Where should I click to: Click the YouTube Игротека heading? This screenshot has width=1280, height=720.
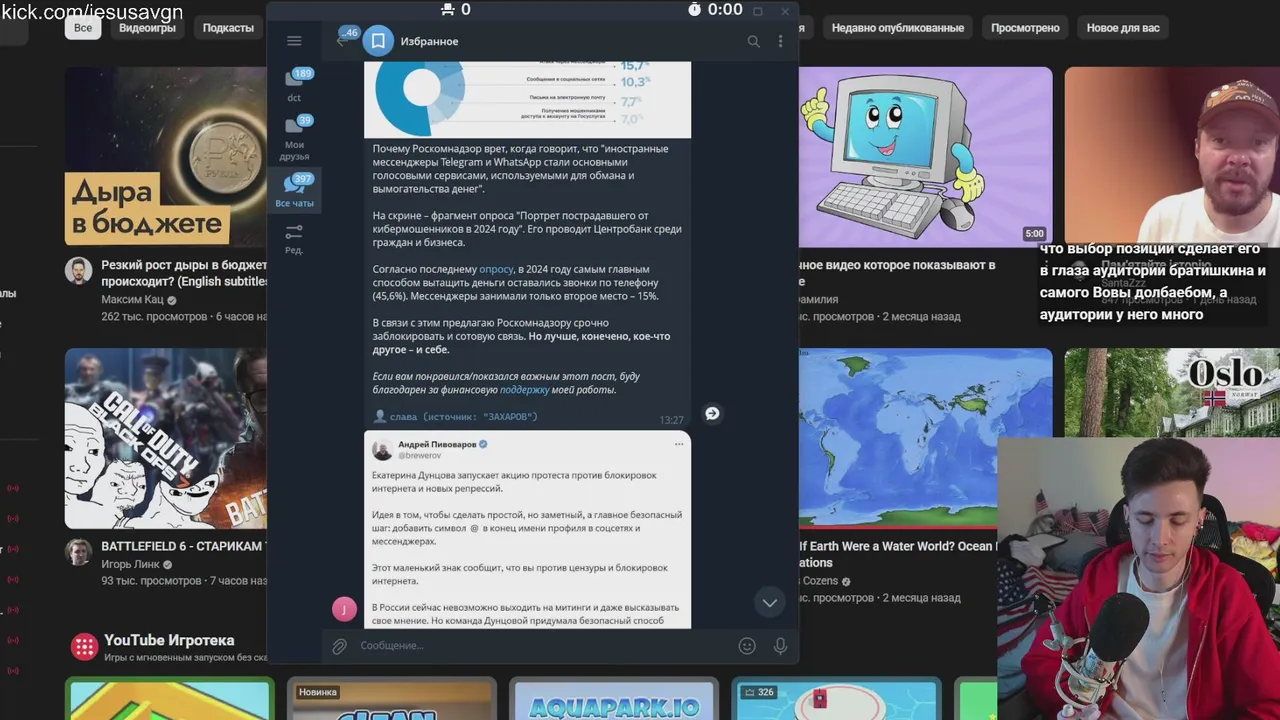click(x=169, y=640)
